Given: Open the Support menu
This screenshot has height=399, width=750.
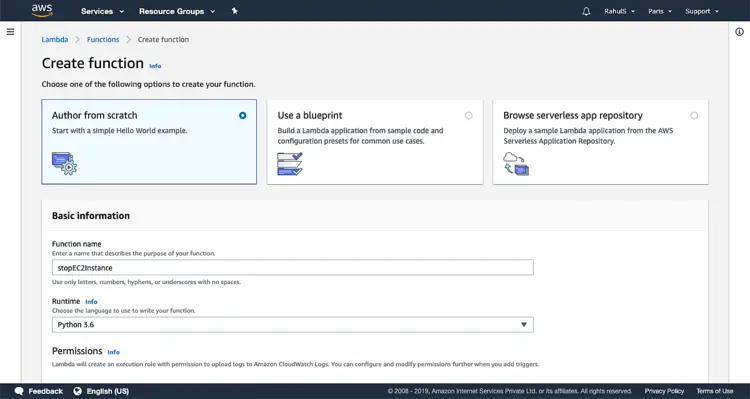Looking at the screenshot, I should pyautogui.click(x=702, y=11).
